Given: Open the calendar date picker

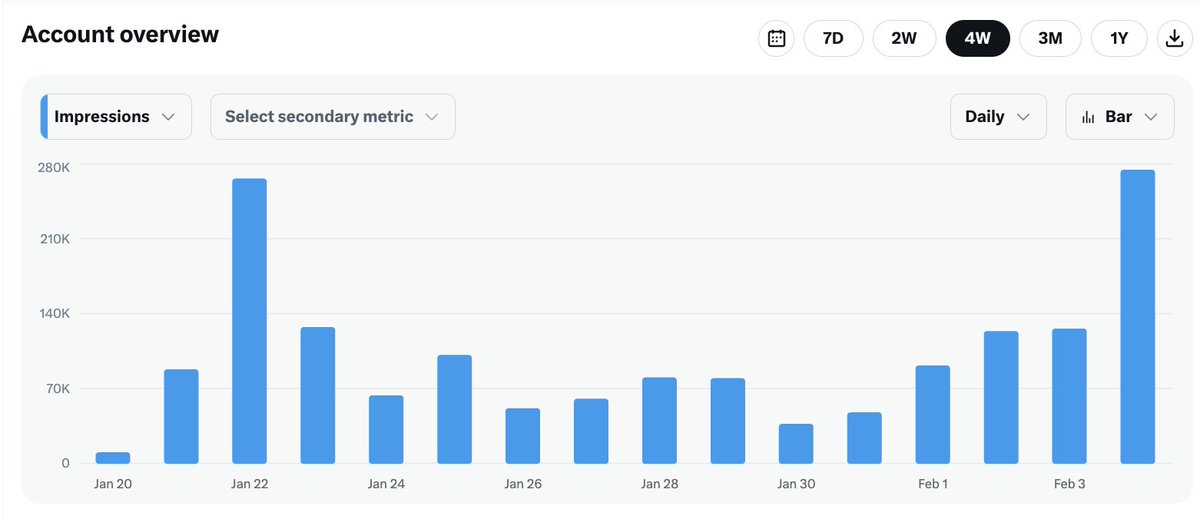Looking at the screenshot, I should click(x=776, y=39).
